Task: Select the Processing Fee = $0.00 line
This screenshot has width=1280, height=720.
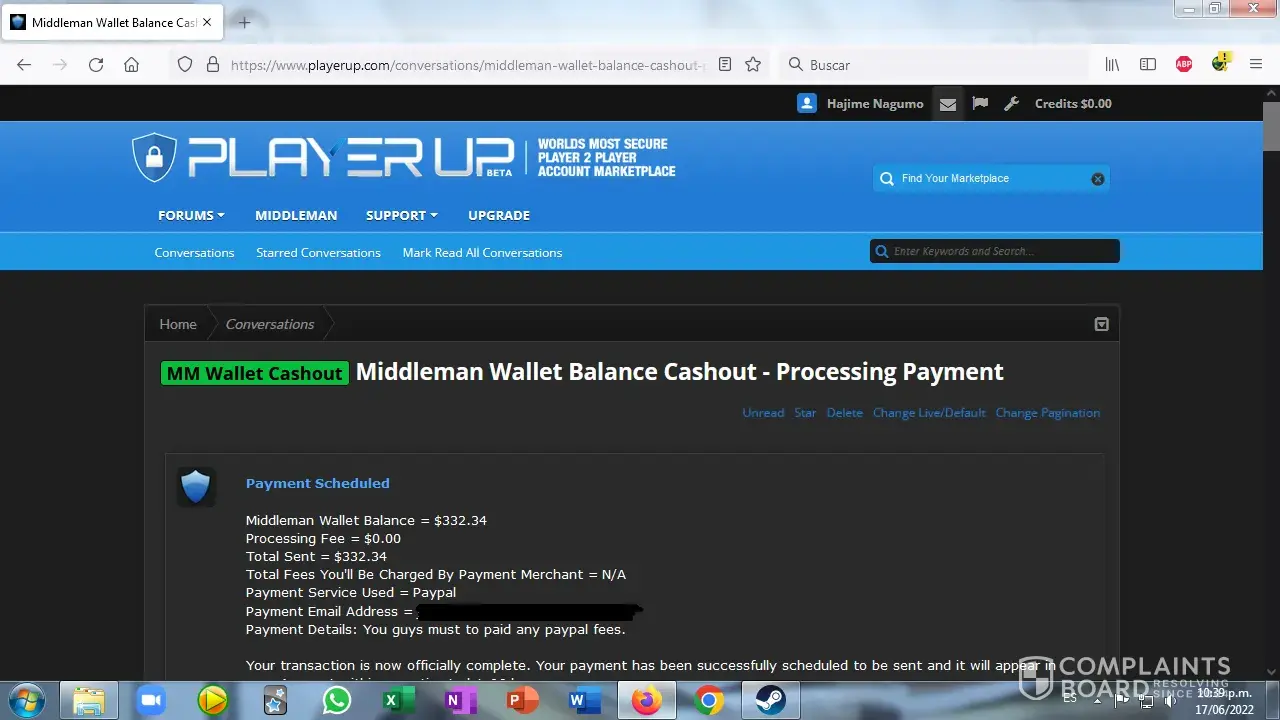Action: [x=323, y=538]
